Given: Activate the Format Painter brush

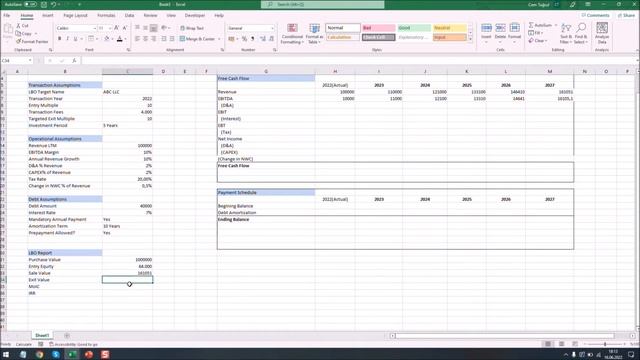Looking at the screenshot, I should (18, 42).
